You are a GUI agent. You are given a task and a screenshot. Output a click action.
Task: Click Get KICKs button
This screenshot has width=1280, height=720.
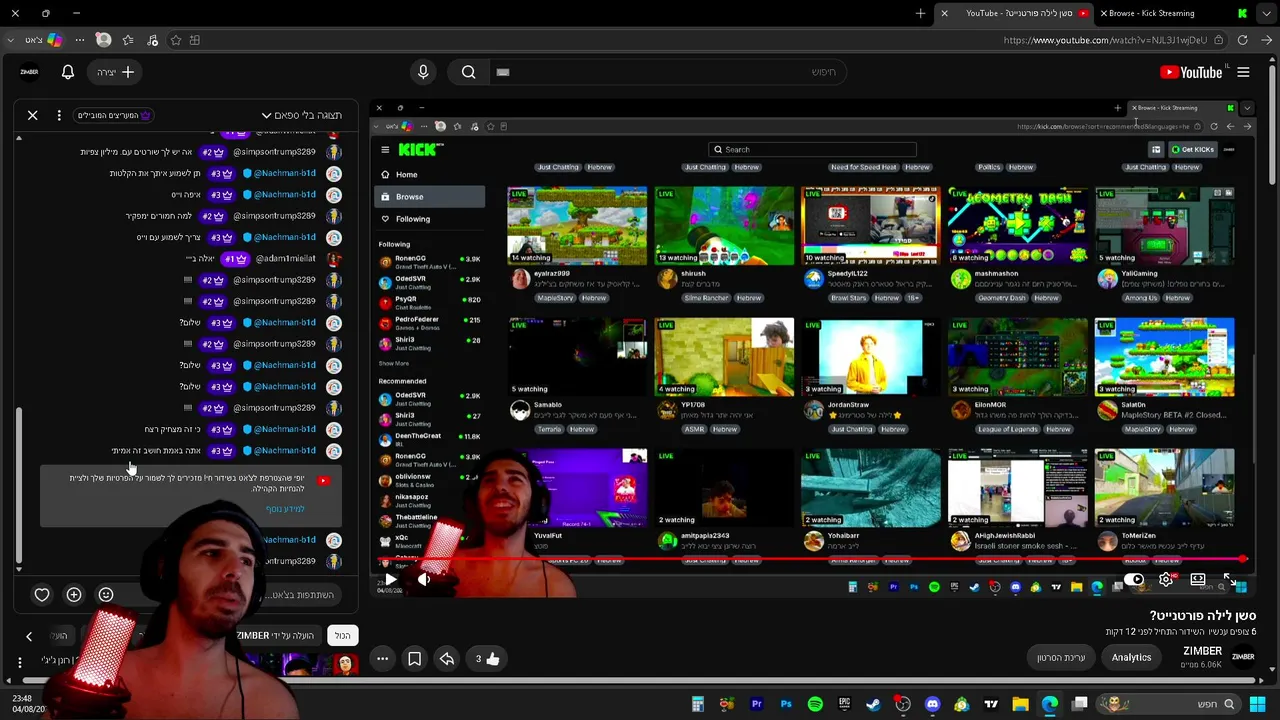coord(1192,149)
